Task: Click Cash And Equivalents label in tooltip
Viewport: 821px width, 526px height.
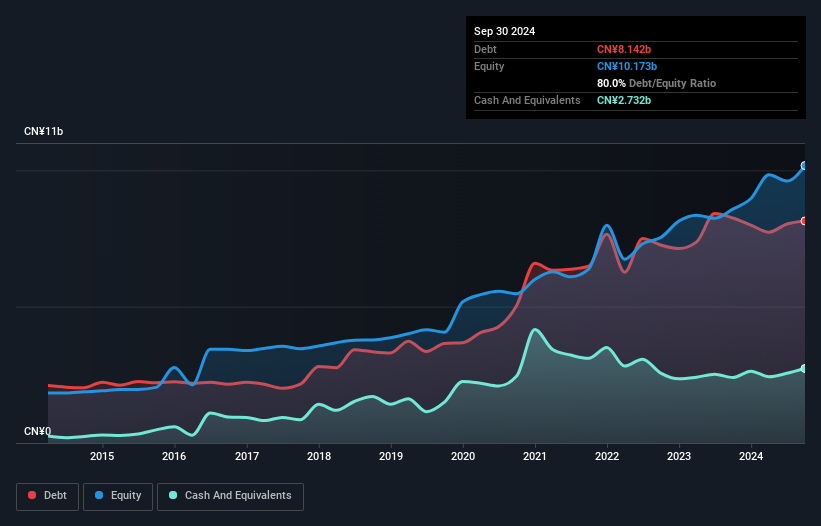Action: pos(527,100)
